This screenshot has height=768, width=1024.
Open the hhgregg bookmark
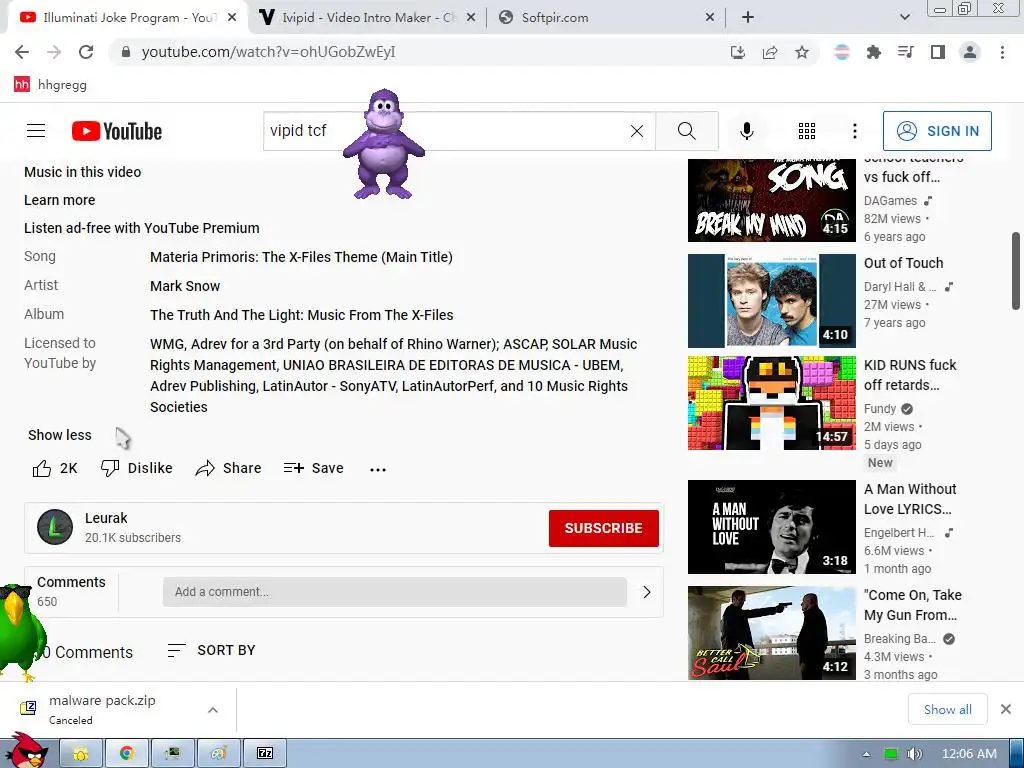(x=50, y=84)
